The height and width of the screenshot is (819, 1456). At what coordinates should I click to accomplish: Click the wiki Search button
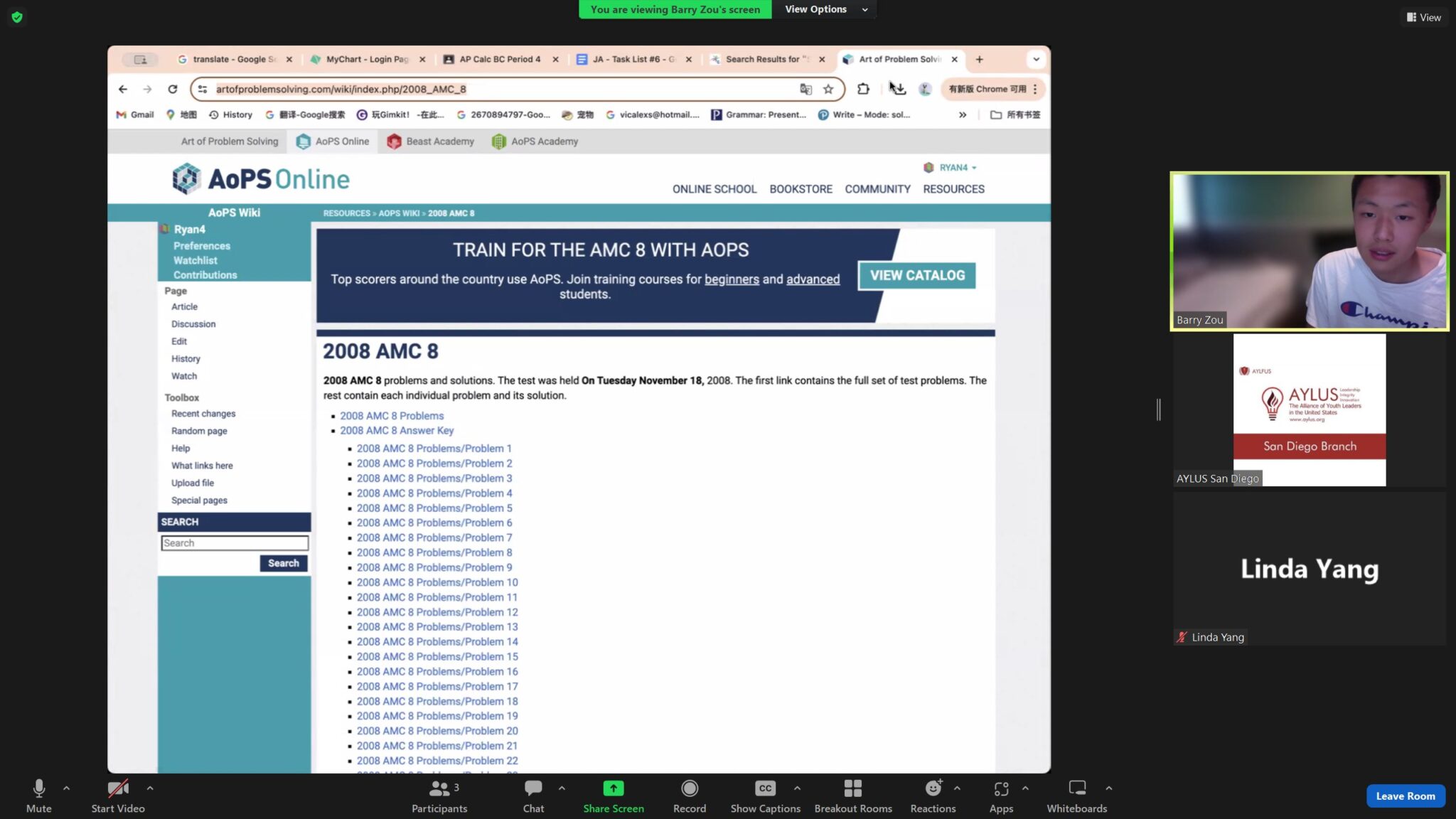[283, 563]
